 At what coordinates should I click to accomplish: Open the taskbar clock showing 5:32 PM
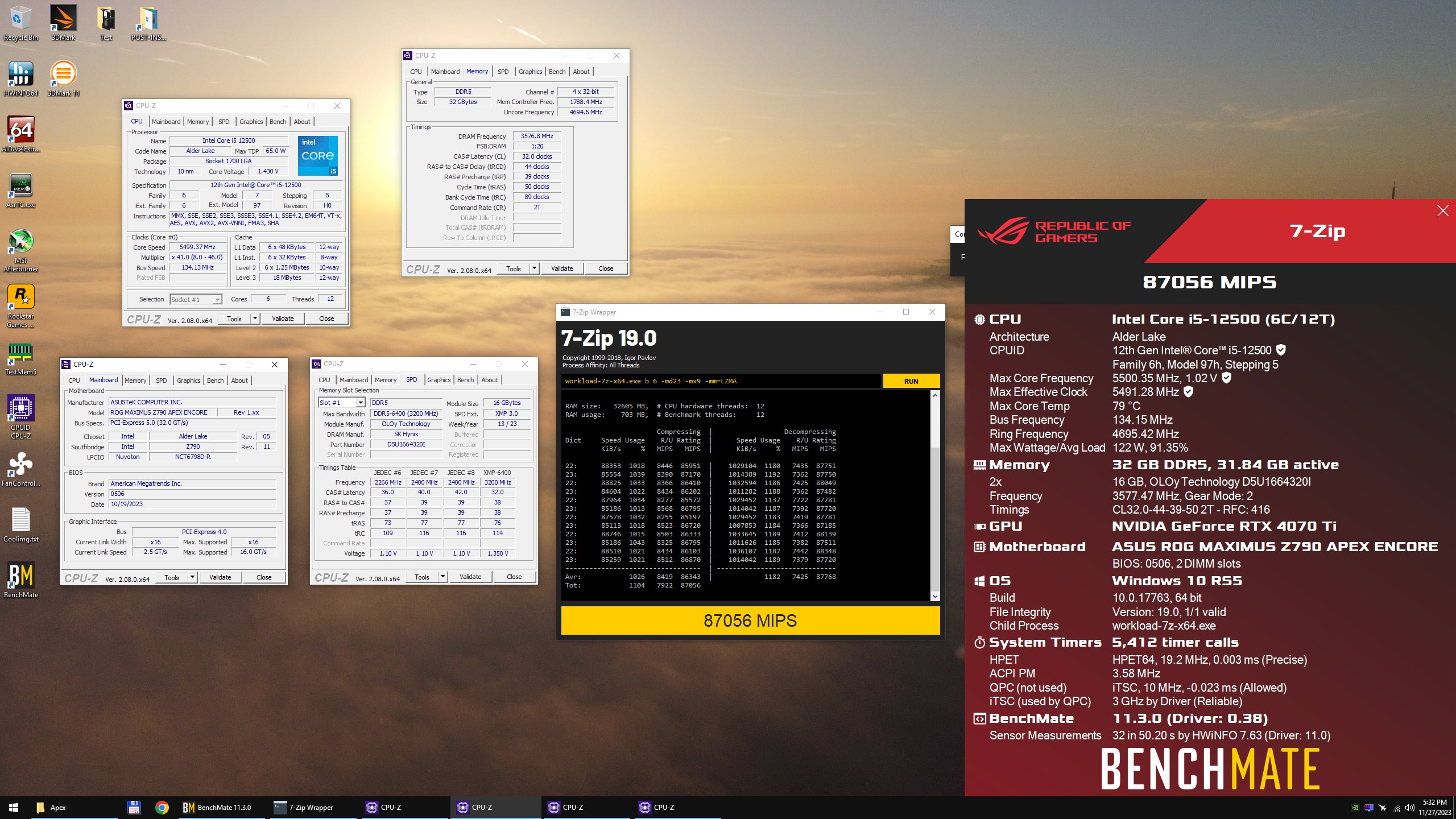[1434, 808]
